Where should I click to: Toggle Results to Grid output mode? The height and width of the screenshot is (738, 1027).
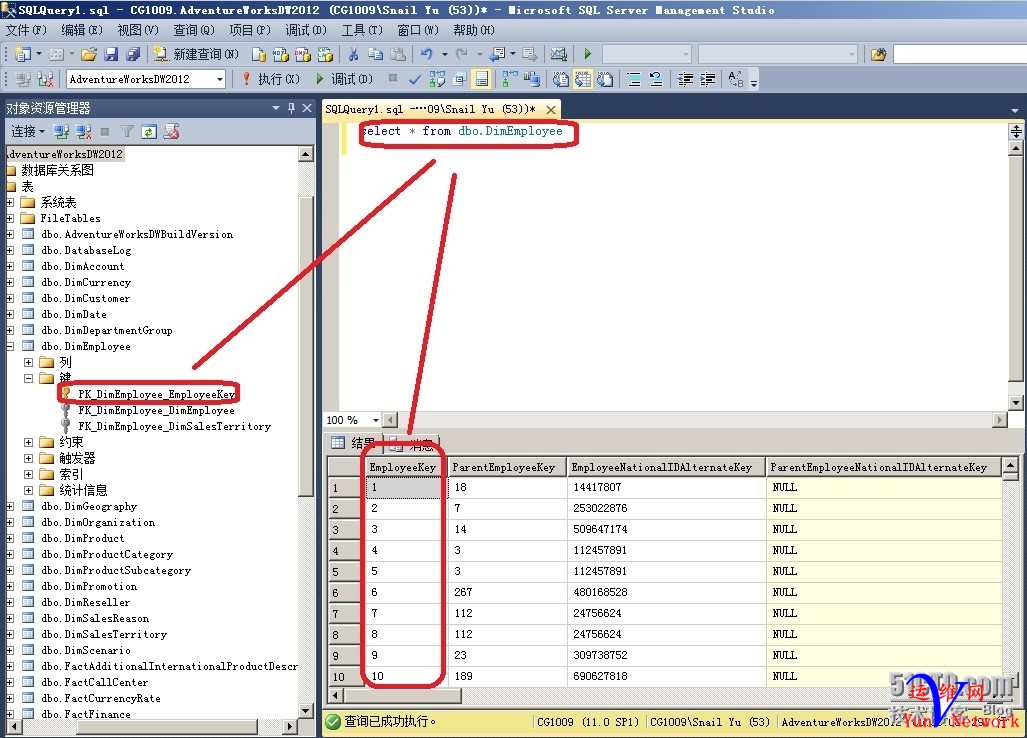tap(582, 79)
